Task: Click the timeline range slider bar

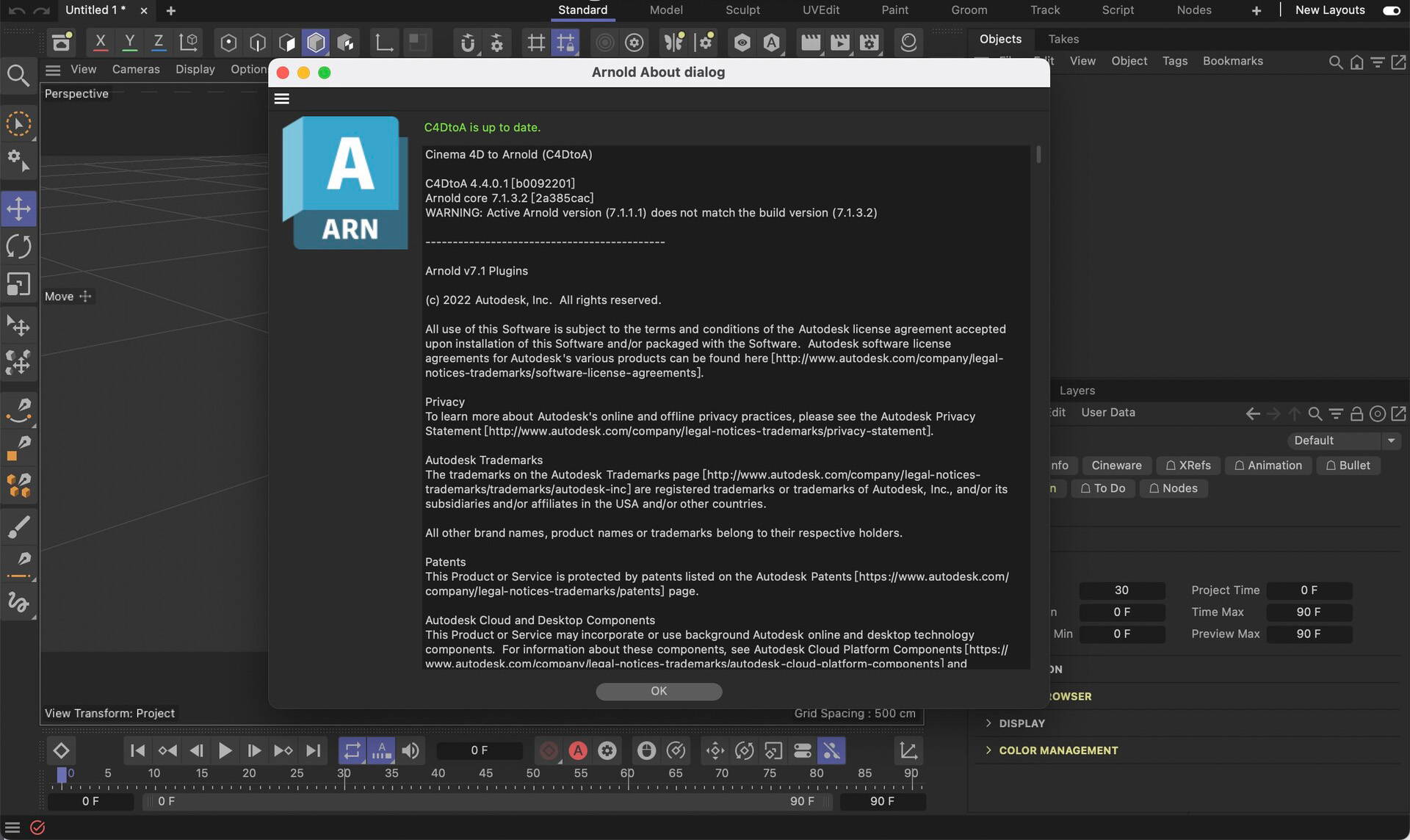Action: coord(488,801)
